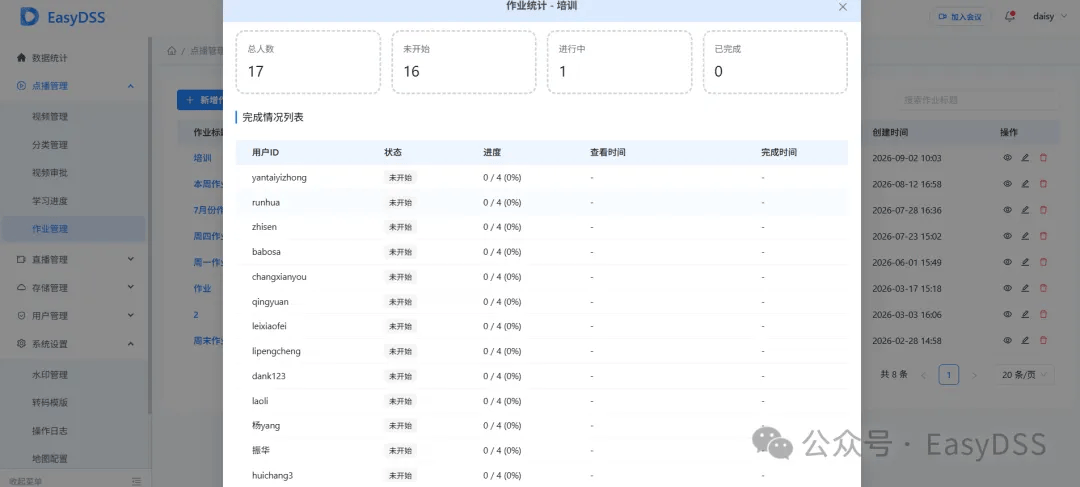Click the EasyDSS logo icon

[29, 17]
